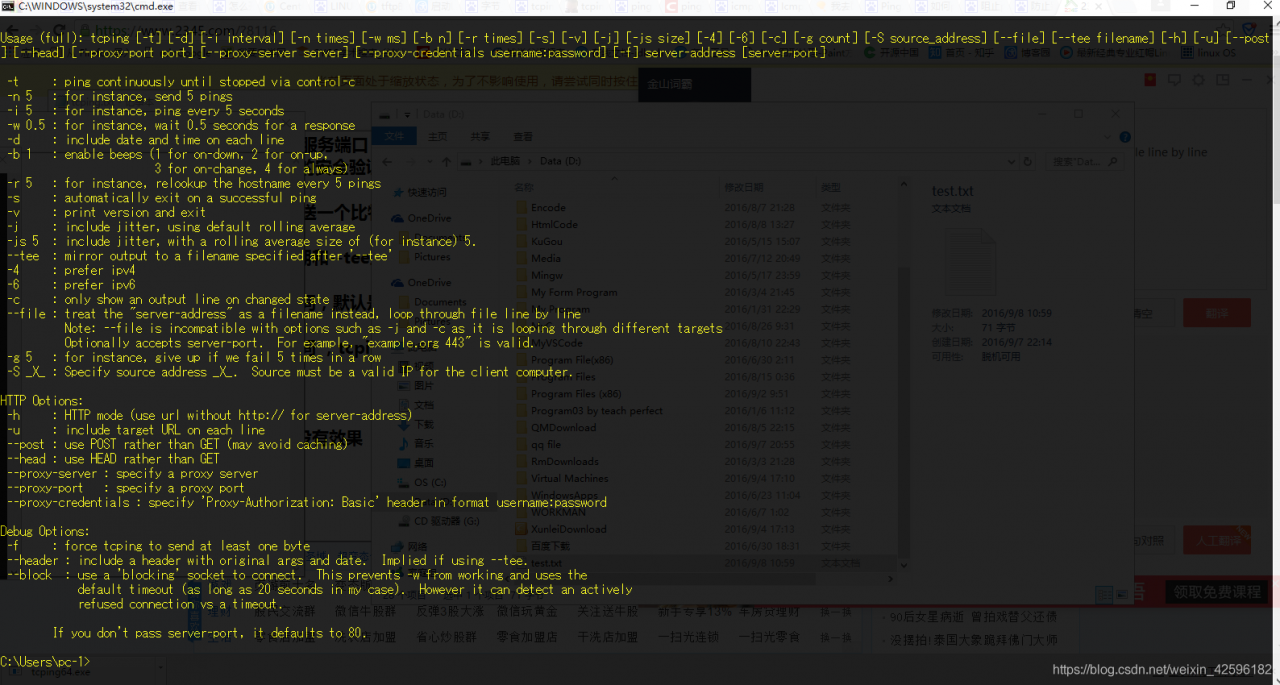Click the folder icon beside KuGou
Viewport: 1280px width, 685px height.
521,241
